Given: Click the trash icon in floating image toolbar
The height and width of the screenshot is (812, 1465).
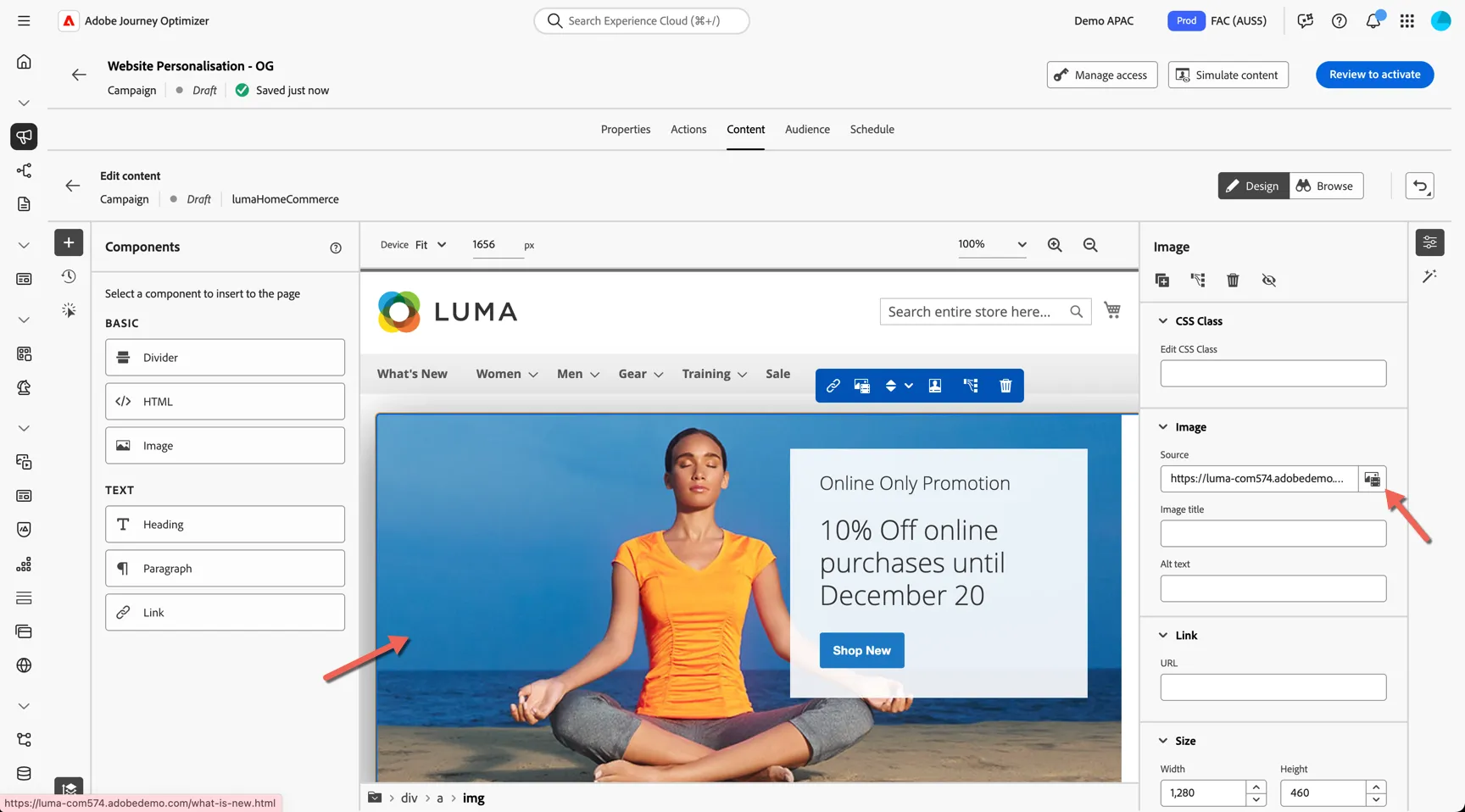Looking at the screenshot, I should pyautogui.click(x=1005, y=386).
